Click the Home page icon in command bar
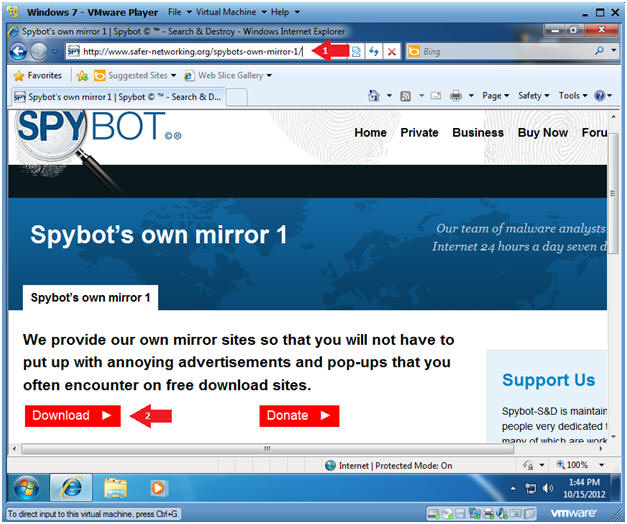The image size is (627, 524). tap(374, 96)
